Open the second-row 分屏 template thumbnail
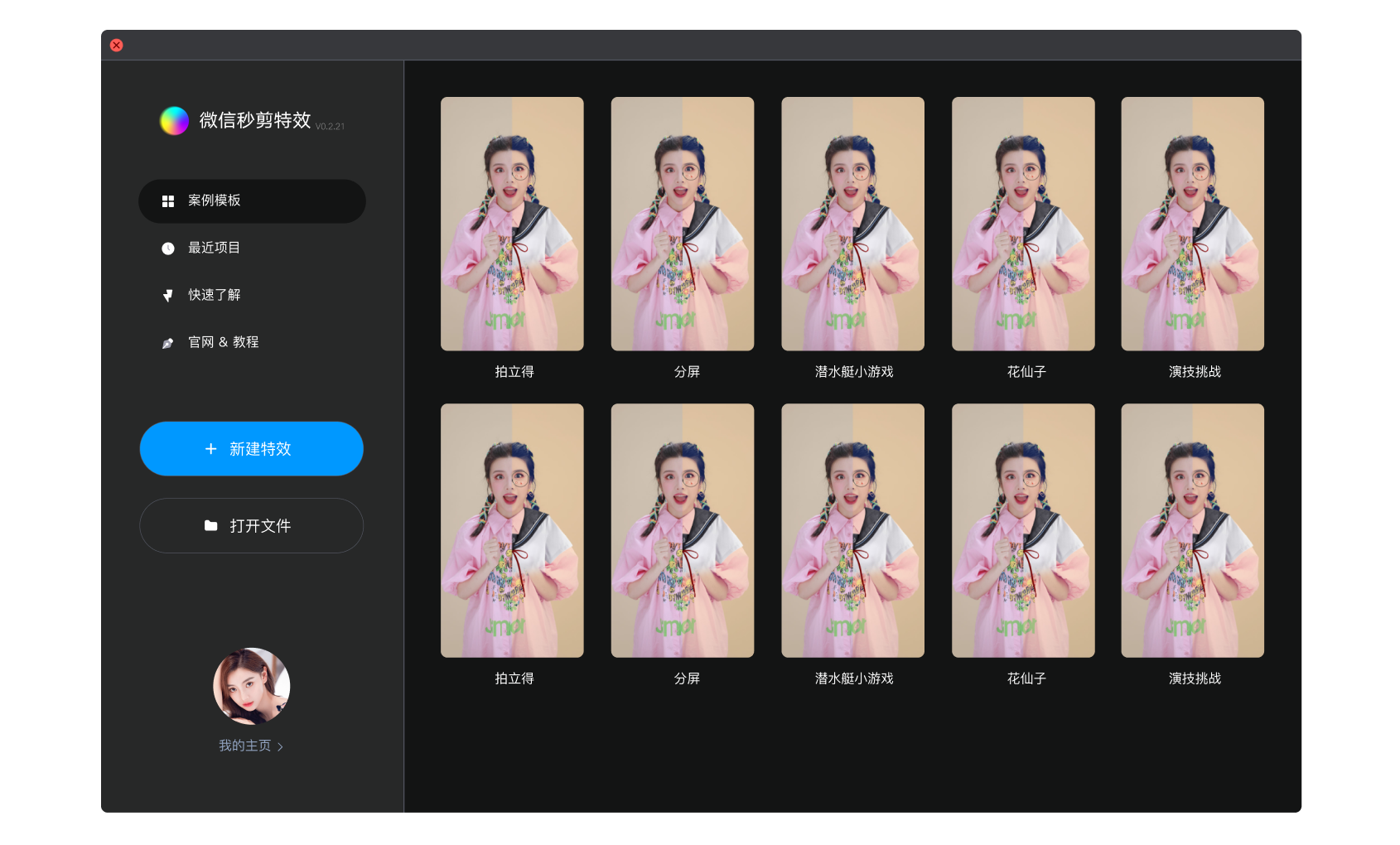 683,531
